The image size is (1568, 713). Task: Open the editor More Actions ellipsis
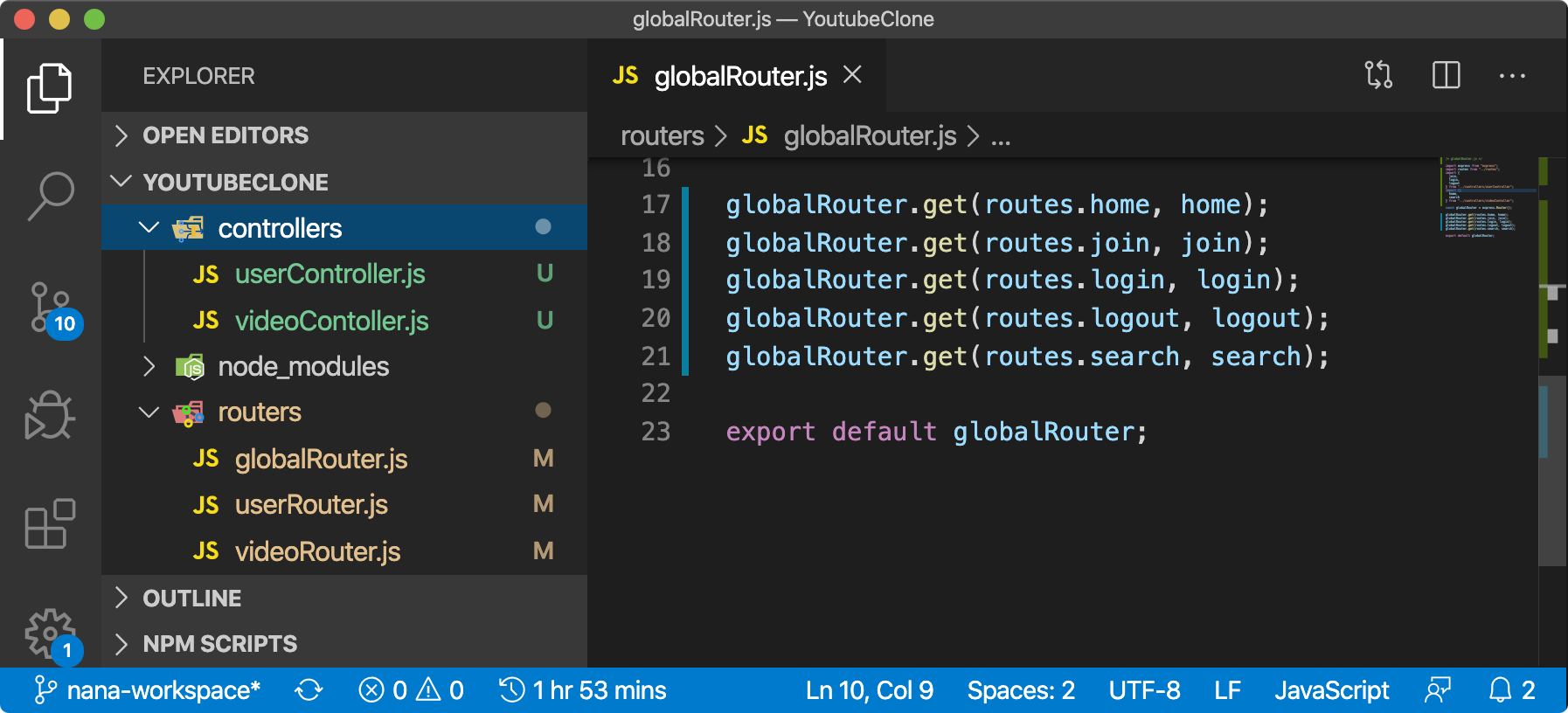click(x=1512, y=76)
